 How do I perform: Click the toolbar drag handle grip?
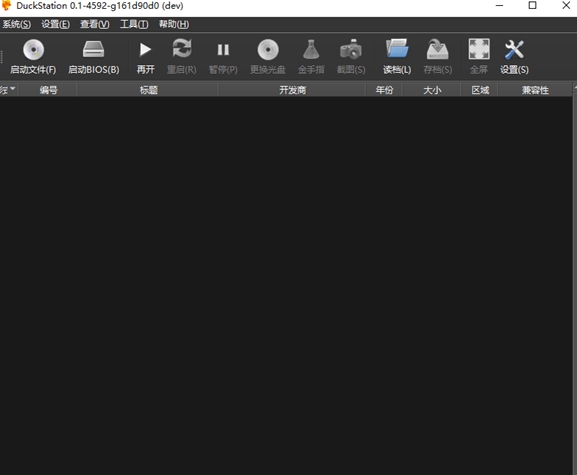[x=1, y=57]
